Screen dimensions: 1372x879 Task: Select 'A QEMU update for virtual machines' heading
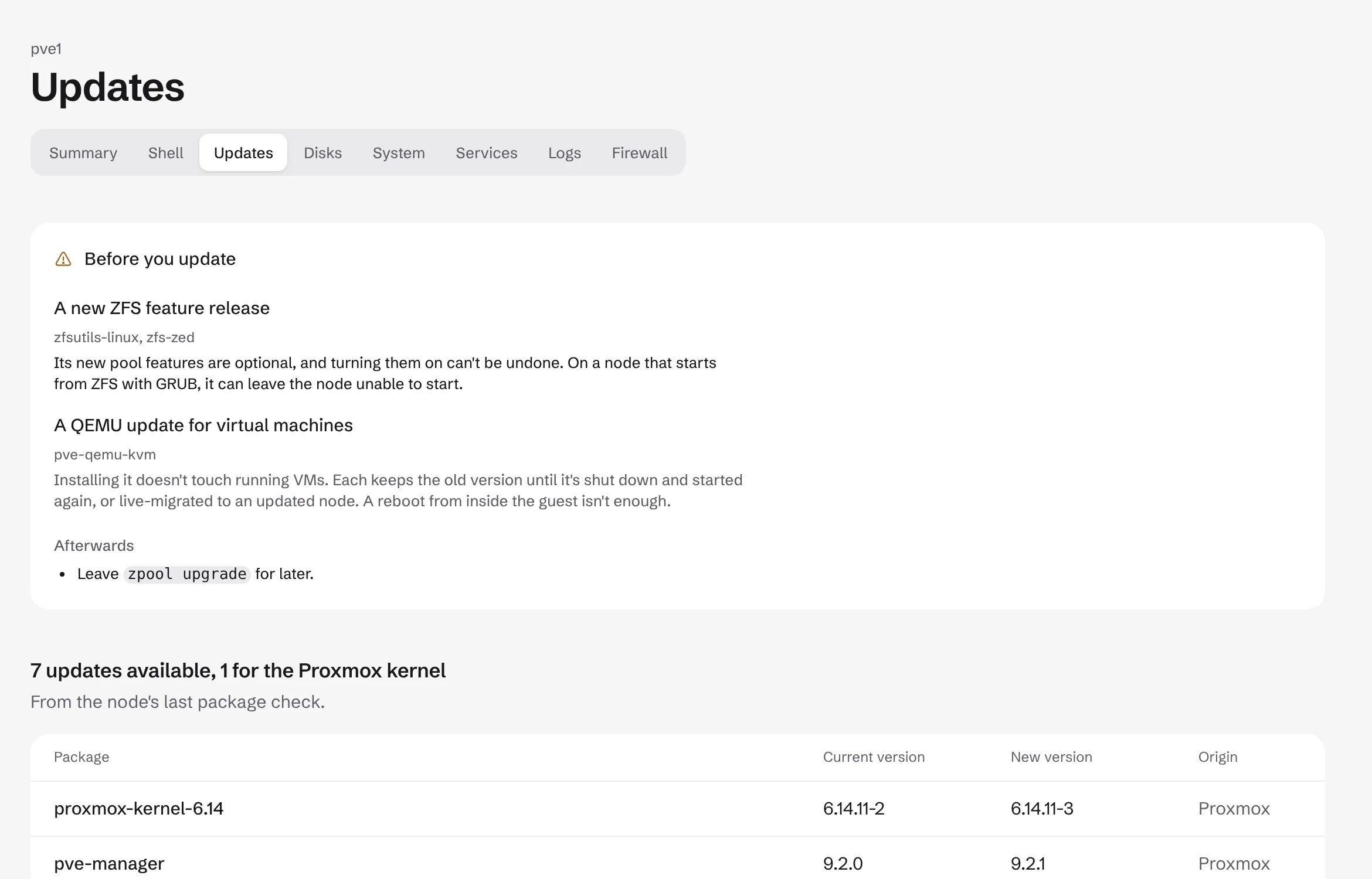(x=203, y=425)
